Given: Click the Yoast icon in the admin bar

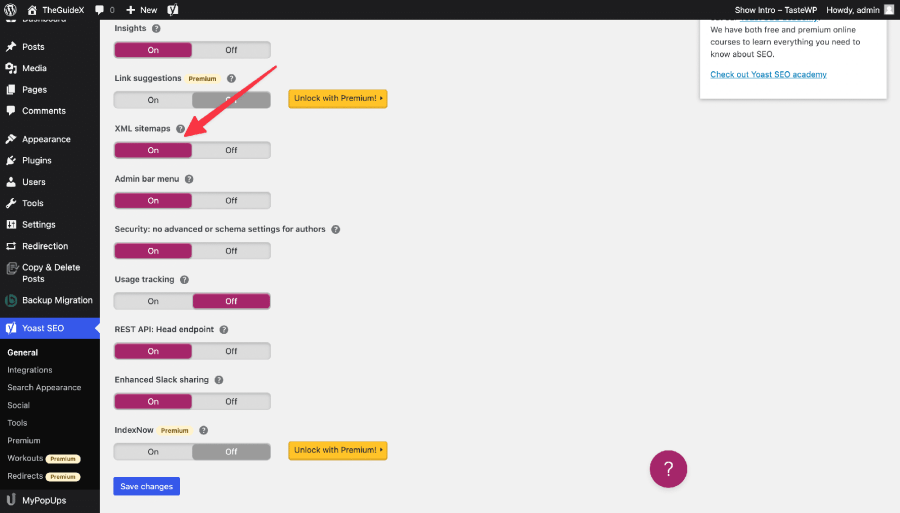Looking at the screenshot, I should tap(173, 10).
